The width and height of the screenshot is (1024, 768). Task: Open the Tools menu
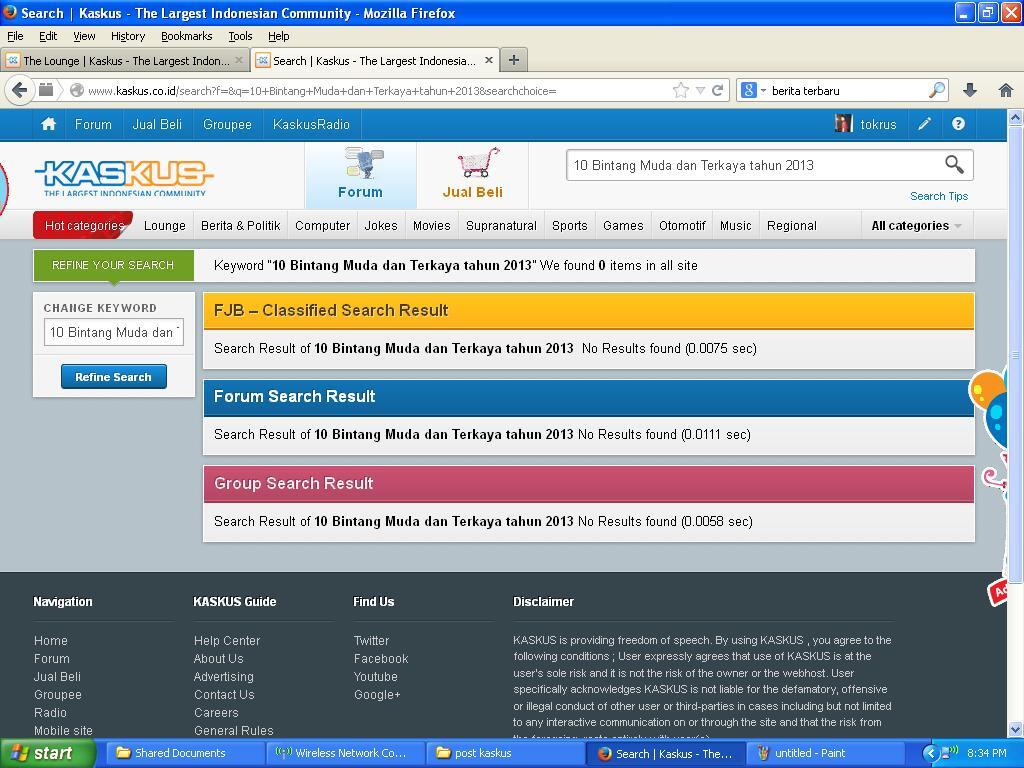click(240, 36)
